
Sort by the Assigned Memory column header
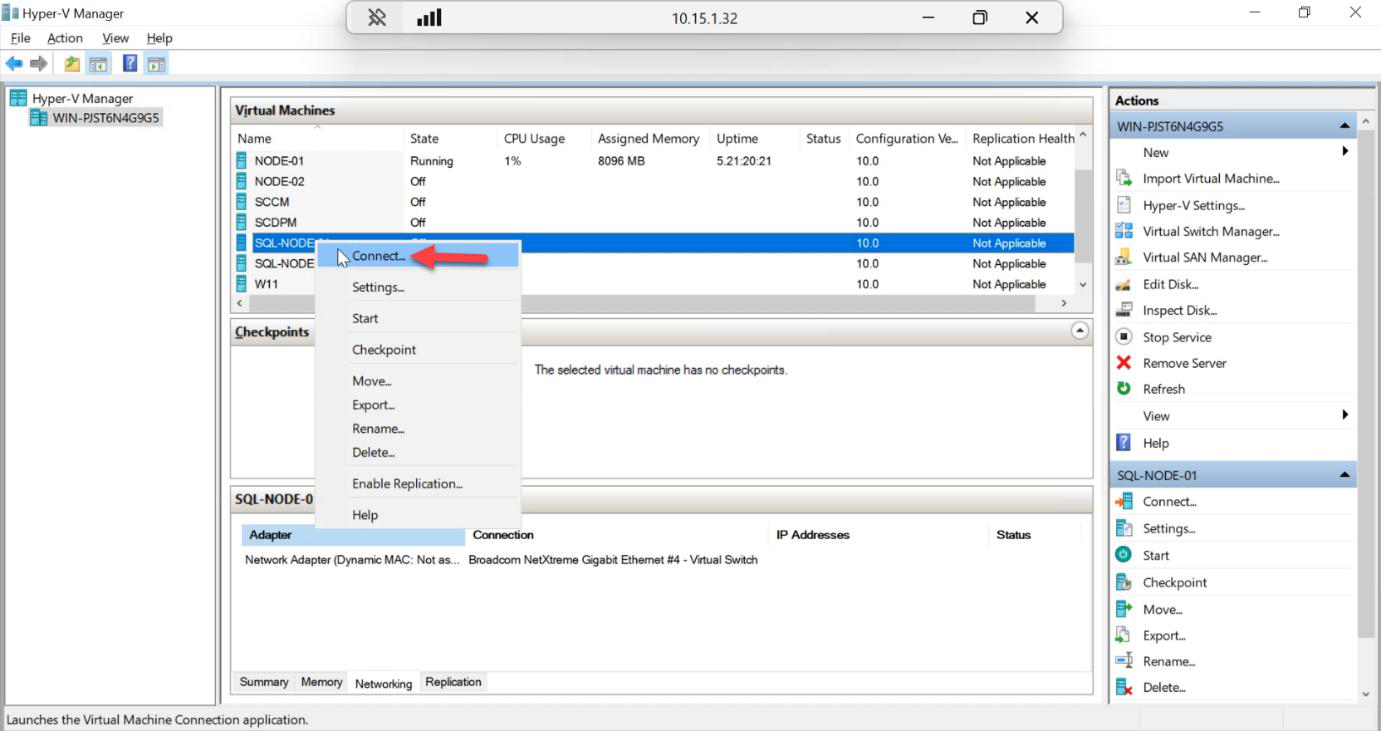click(x=650, y=139)
